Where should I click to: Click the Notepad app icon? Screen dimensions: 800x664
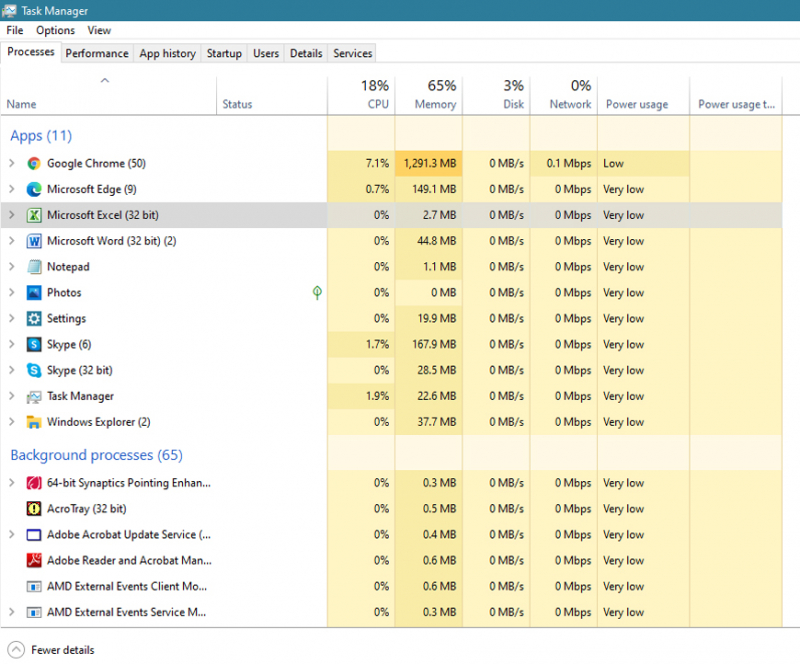click(x=34, y=267)
